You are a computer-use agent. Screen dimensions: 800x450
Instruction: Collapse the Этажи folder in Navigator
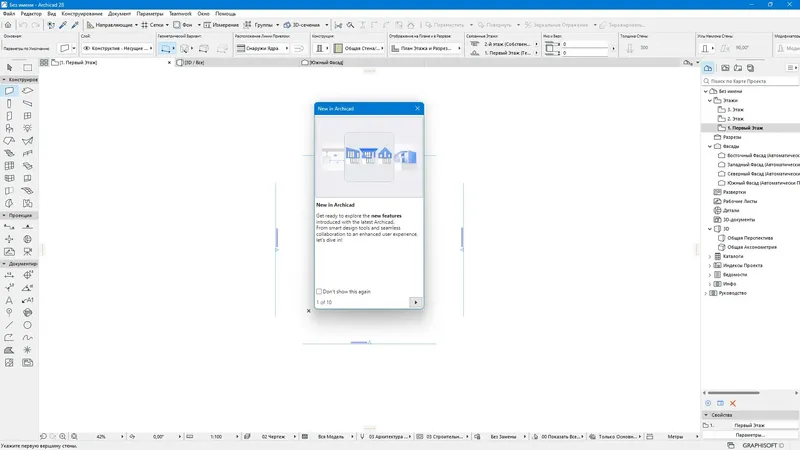pos(710,101)
